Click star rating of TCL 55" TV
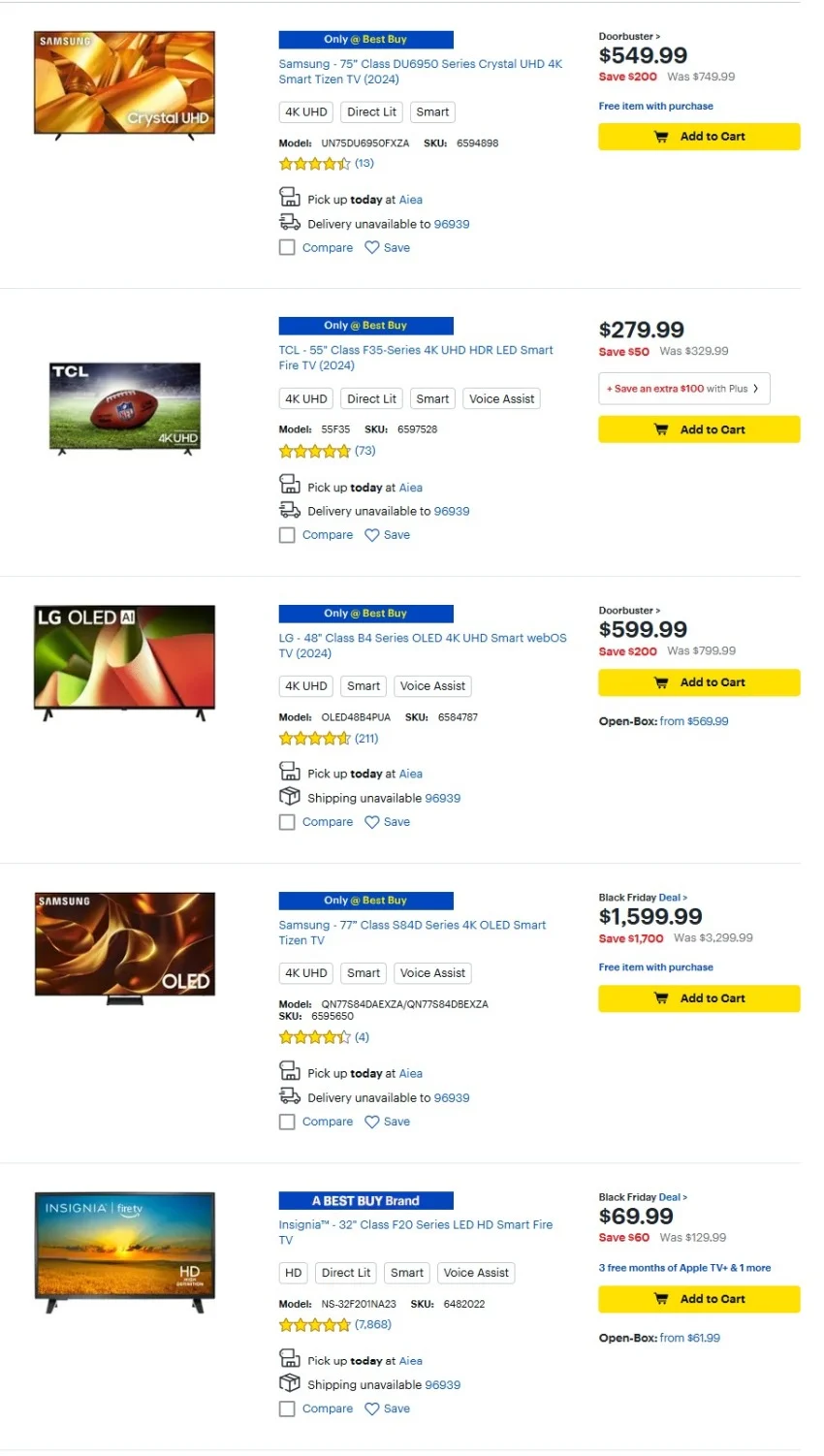Screen dimensions: 824x1456 (314, 451)
